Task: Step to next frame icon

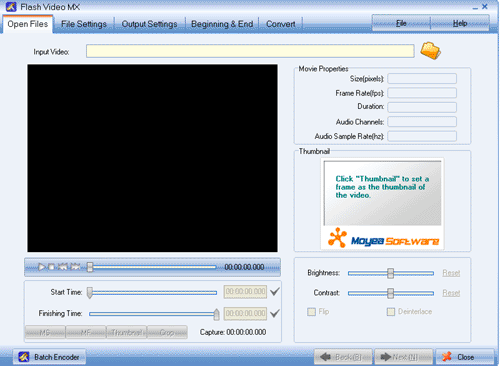Action: [75, 267]
